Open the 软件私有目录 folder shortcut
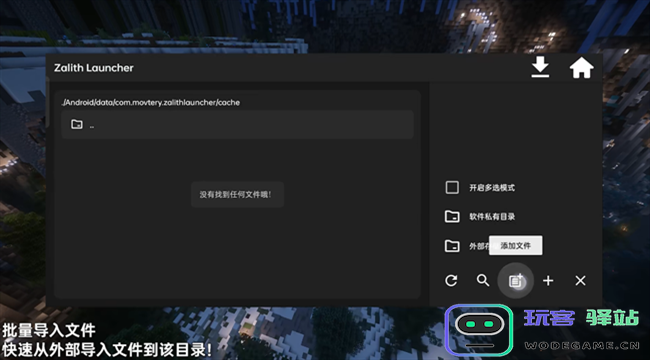 (480, 216)
